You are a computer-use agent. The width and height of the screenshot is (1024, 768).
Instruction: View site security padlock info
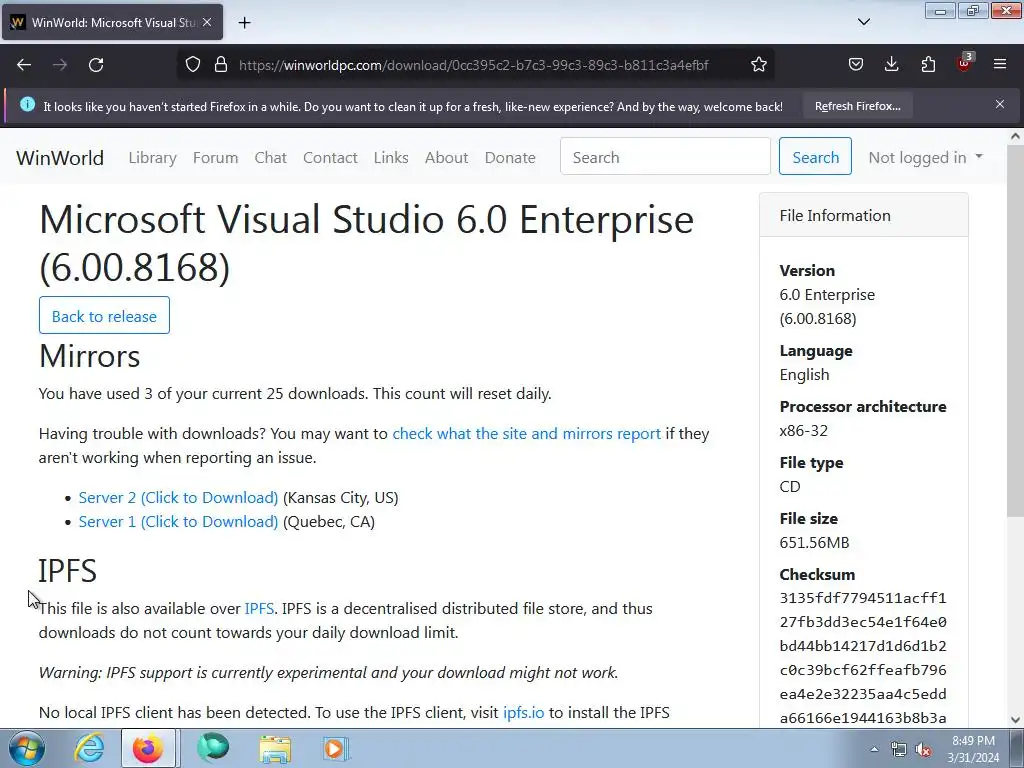(221, 65)
